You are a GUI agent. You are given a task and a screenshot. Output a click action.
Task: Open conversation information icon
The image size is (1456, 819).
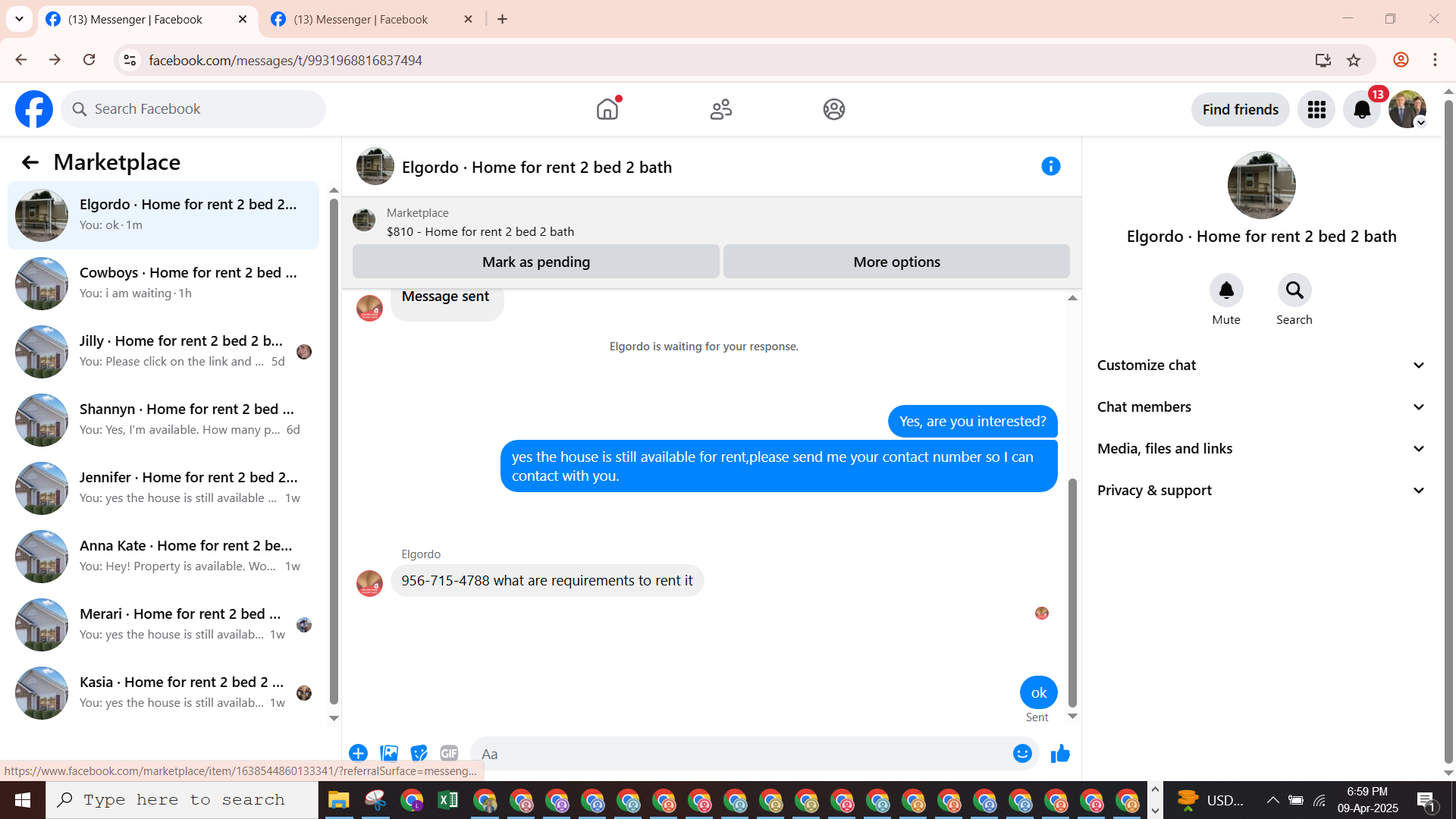(x=1050, y=166)
